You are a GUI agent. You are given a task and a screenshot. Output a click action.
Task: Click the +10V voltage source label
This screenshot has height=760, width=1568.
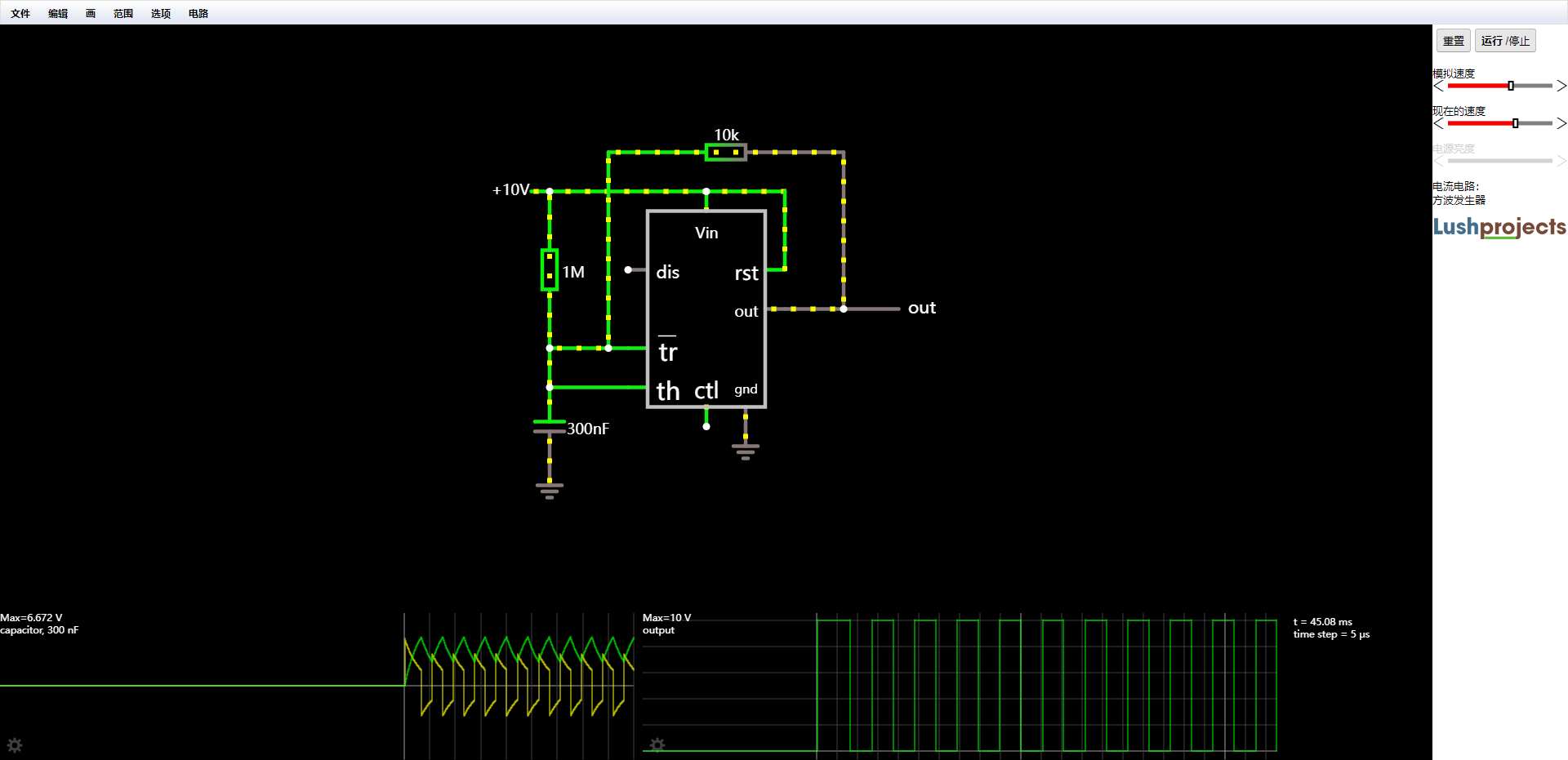[x=511, y=189]
